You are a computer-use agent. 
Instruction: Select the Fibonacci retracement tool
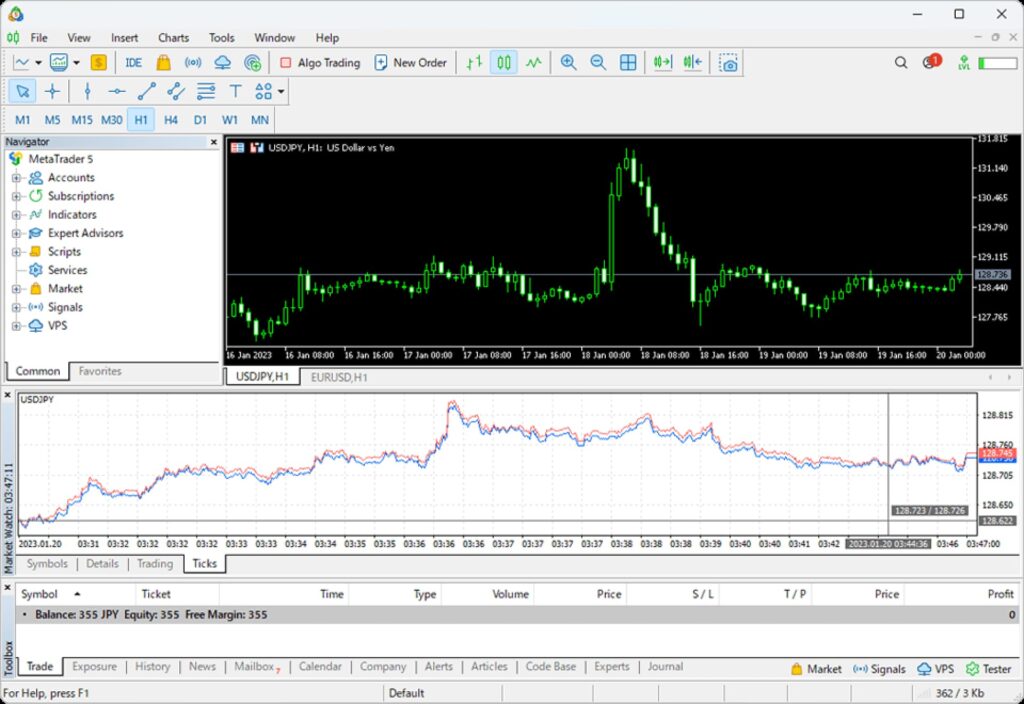(206, 91)
